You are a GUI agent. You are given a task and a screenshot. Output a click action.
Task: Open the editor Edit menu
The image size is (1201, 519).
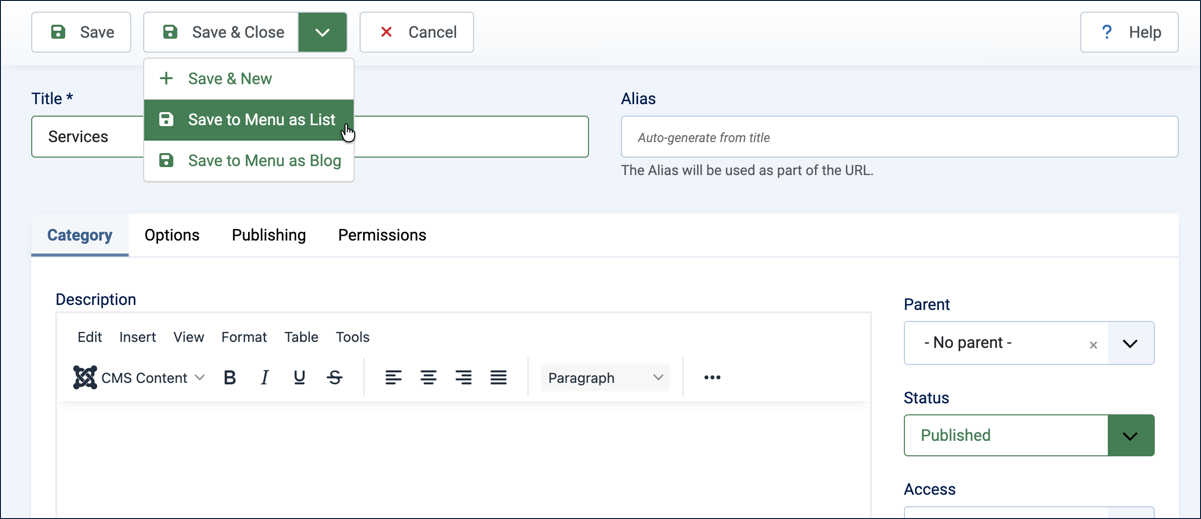(x=90, y=337)
